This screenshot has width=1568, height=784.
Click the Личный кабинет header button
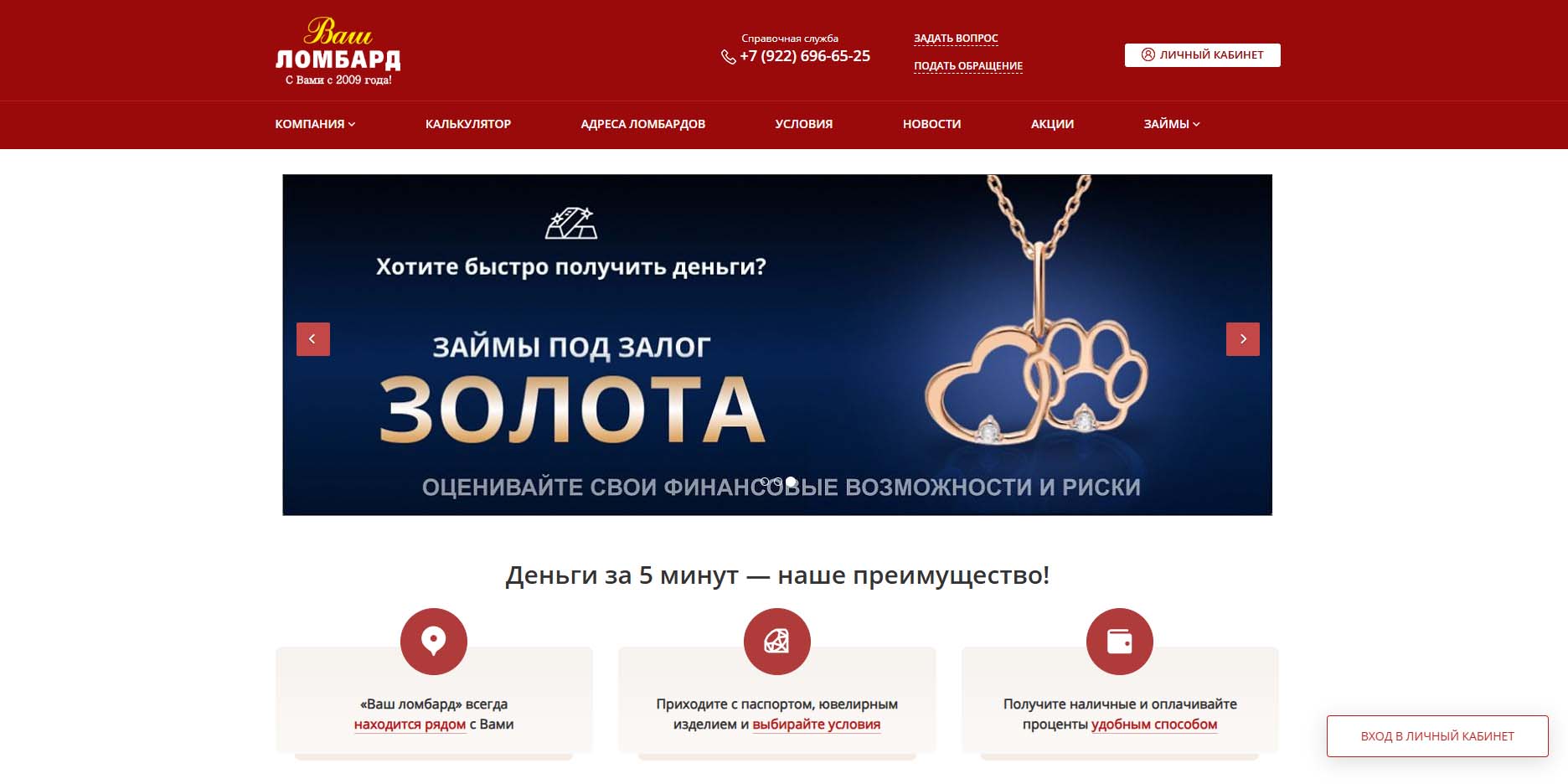(1203, 55)
